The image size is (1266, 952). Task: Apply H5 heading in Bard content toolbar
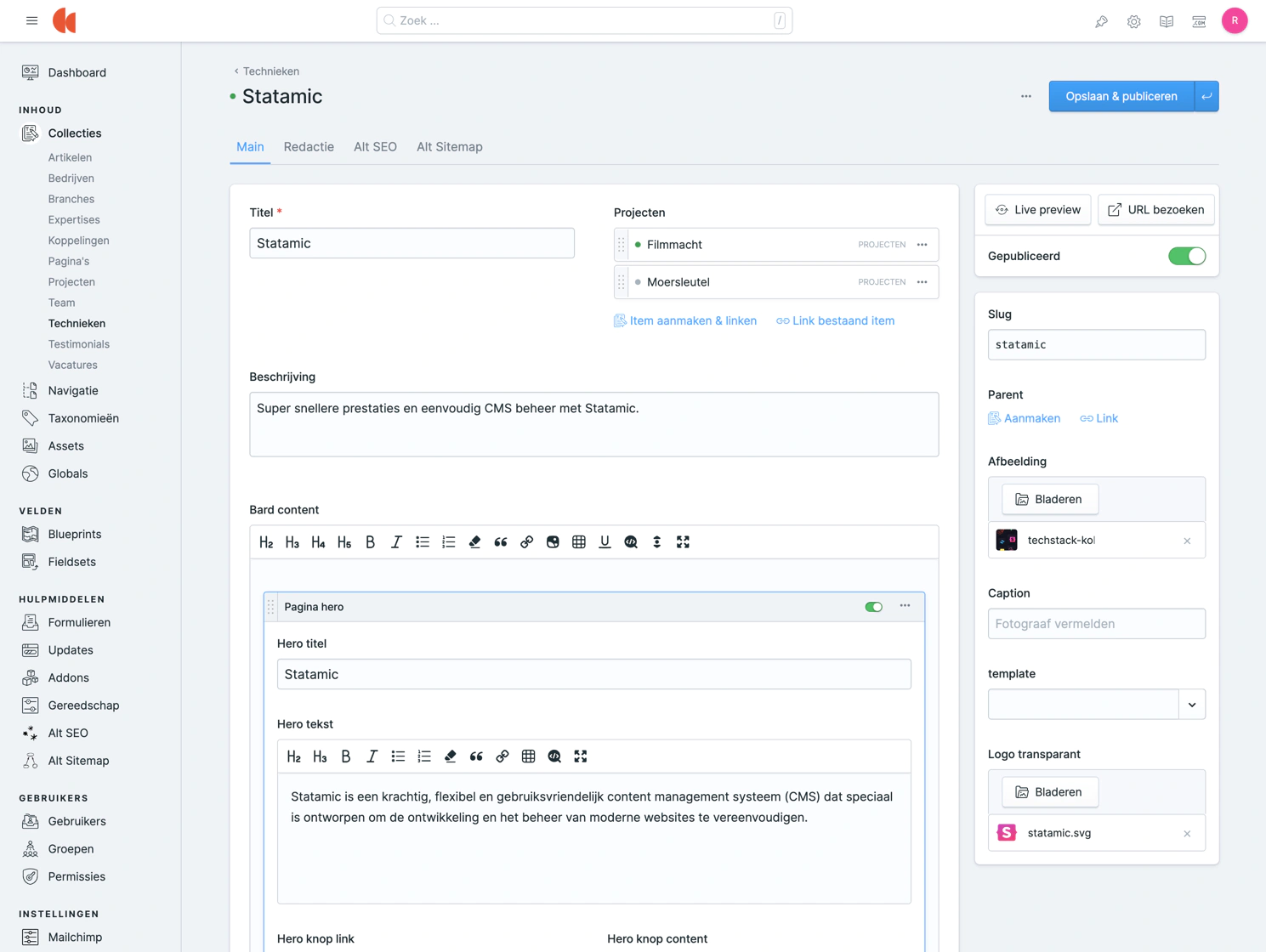click(x=344, y=542)
